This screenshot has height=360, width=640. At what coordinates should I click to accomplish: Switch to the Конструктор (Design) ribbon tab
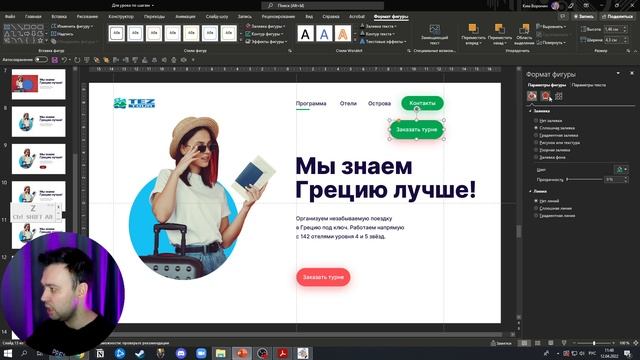tap(121, 17)
